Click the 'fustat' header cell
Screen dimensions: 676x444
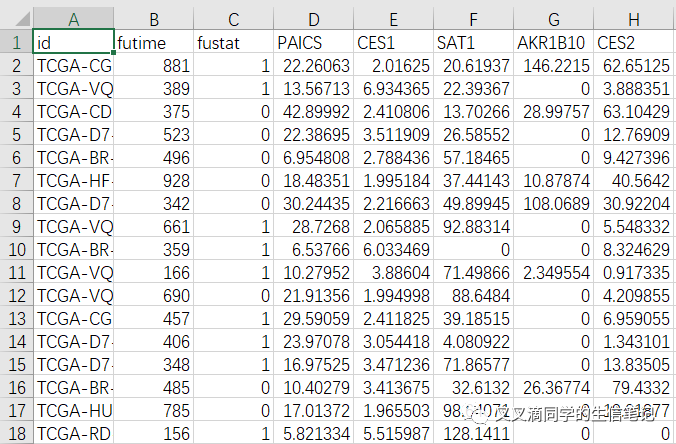(x=234, y=42)
